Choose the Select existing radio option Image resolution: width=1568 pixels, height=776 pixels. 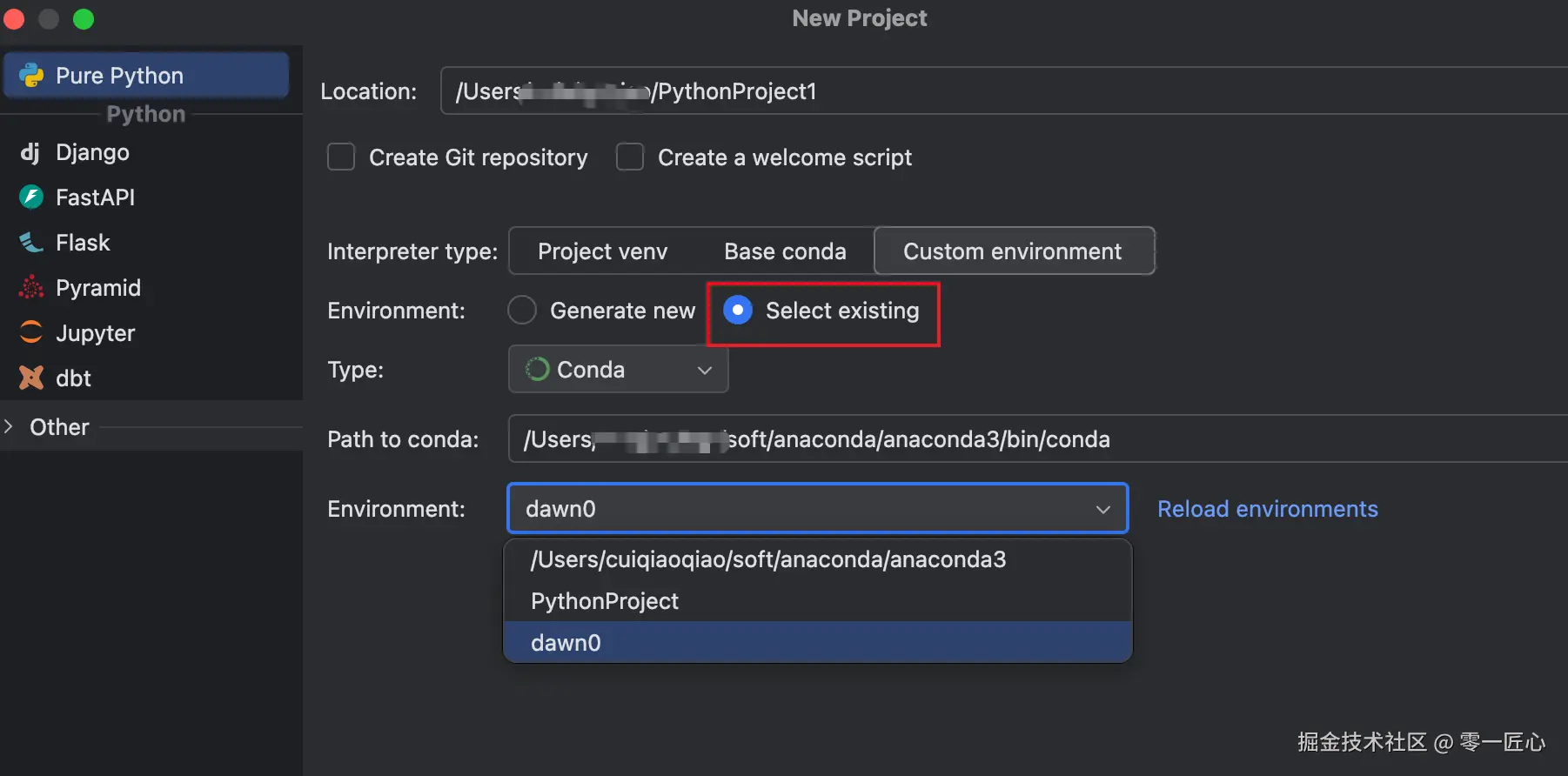[738, 311]
